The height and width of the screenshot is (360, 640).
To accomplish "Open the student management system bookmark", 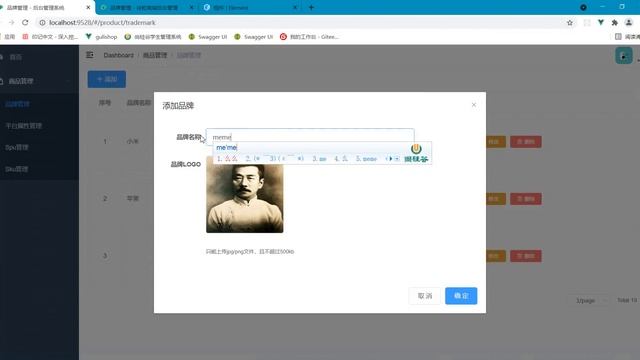I will (153, 37).
